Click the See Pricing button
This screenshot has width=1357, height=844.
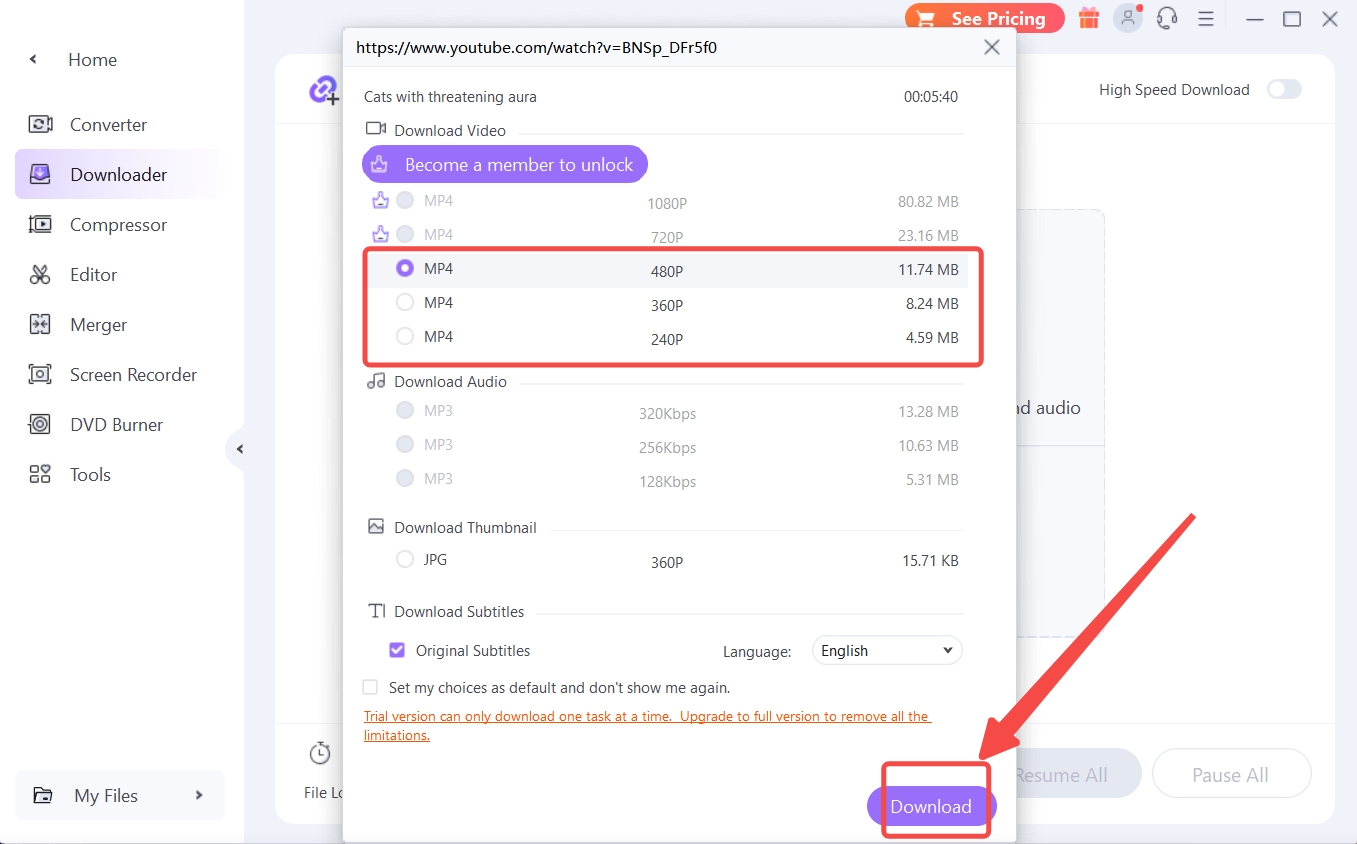coord(983,18)
